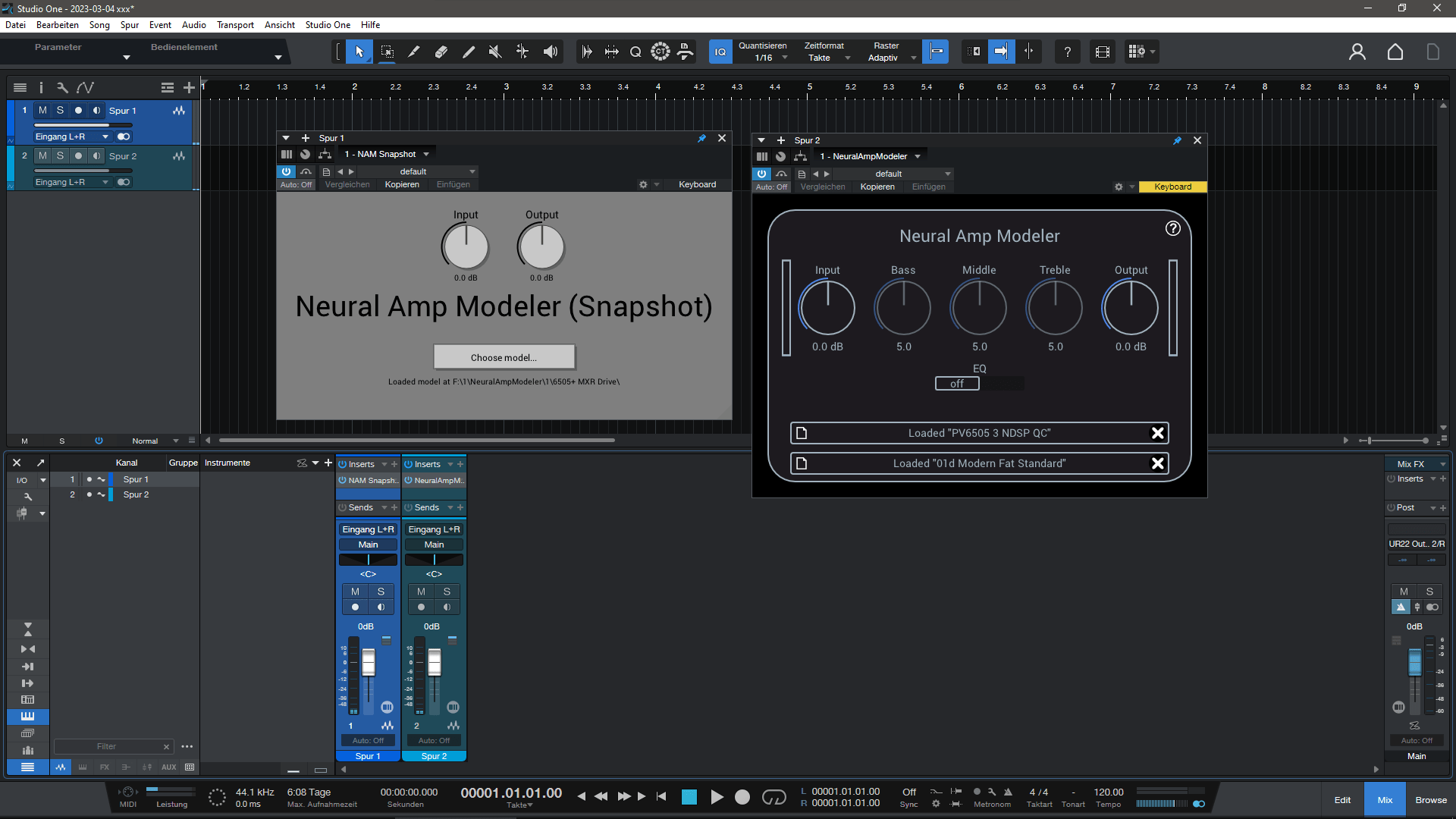The height and width of the screenshot is (819, 1456).
Task: Select the Eraser tool in toolbar
Action: 441,52
